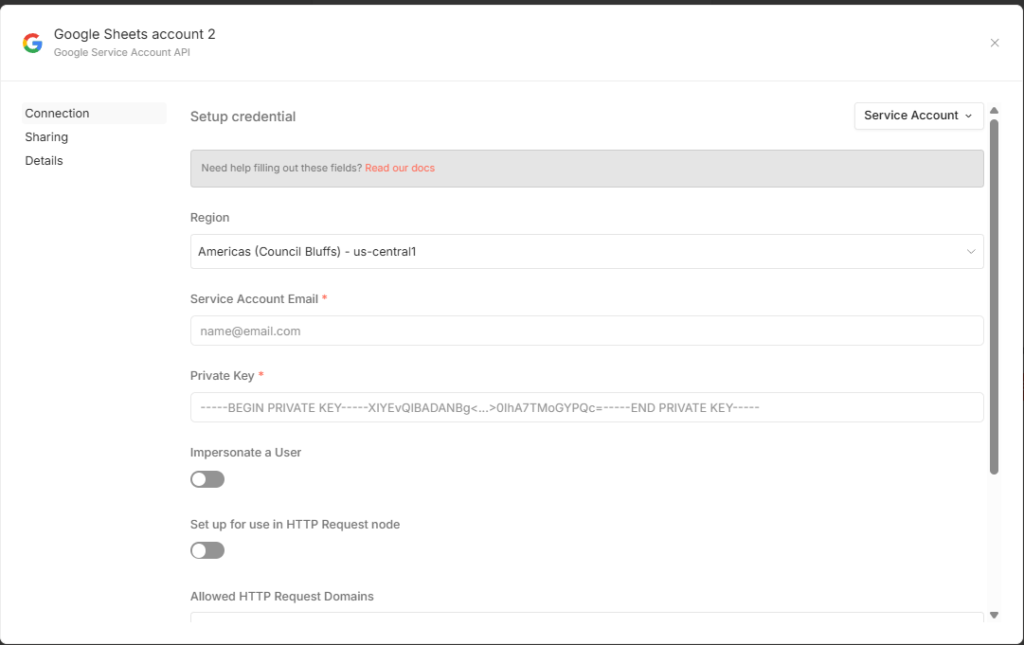Click the scrollbar up arrow
This screenshot has height=645, width=1024.
point(994,110)
